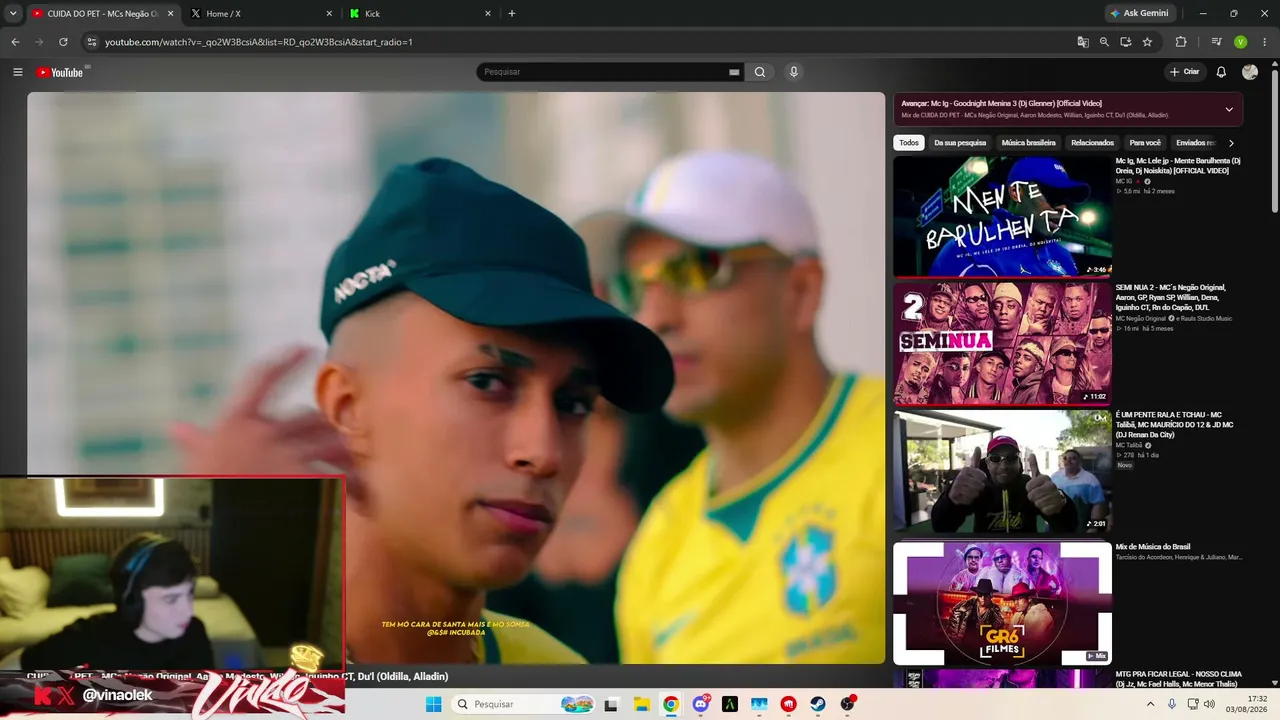Close the Home / X tab
The height and width of the screenshot is (720, 1280).
coord(329,14)
